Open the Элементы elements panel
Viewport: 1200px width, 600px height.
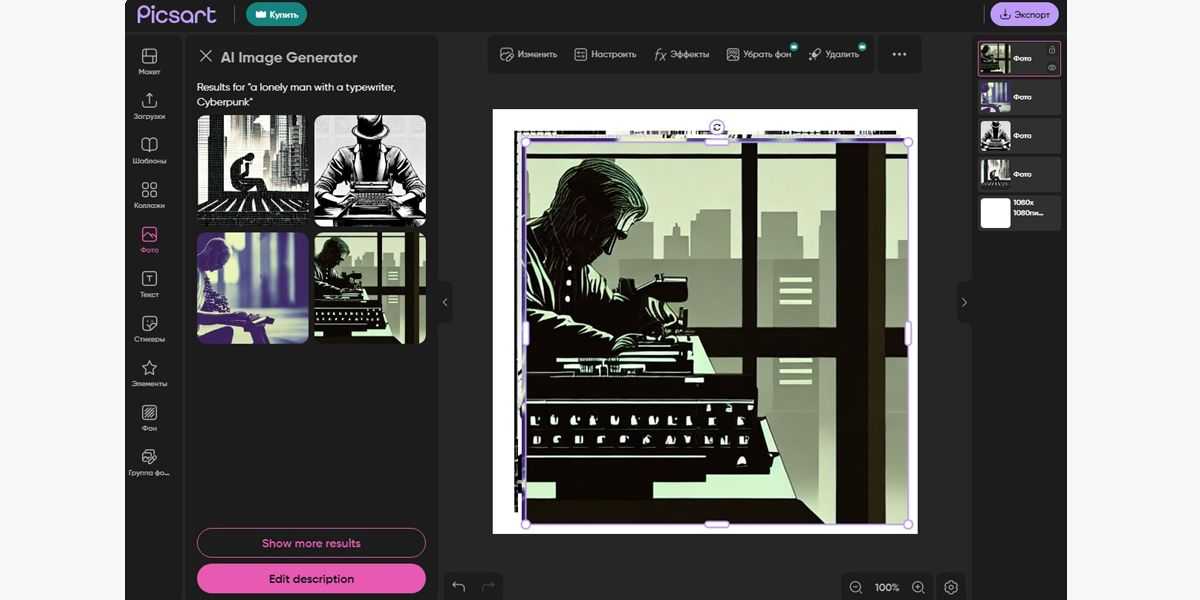coord(149,372)
